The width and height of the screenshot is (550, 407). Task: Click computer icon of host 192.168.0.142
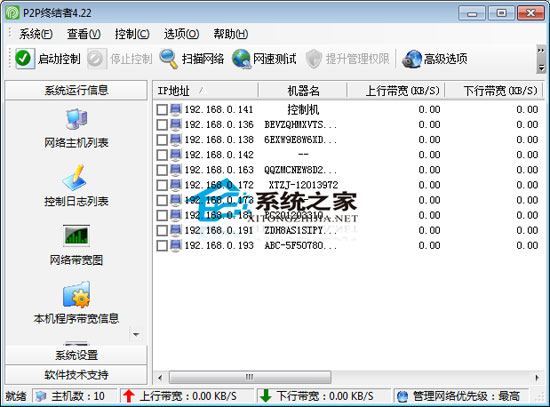pos(175,154)
